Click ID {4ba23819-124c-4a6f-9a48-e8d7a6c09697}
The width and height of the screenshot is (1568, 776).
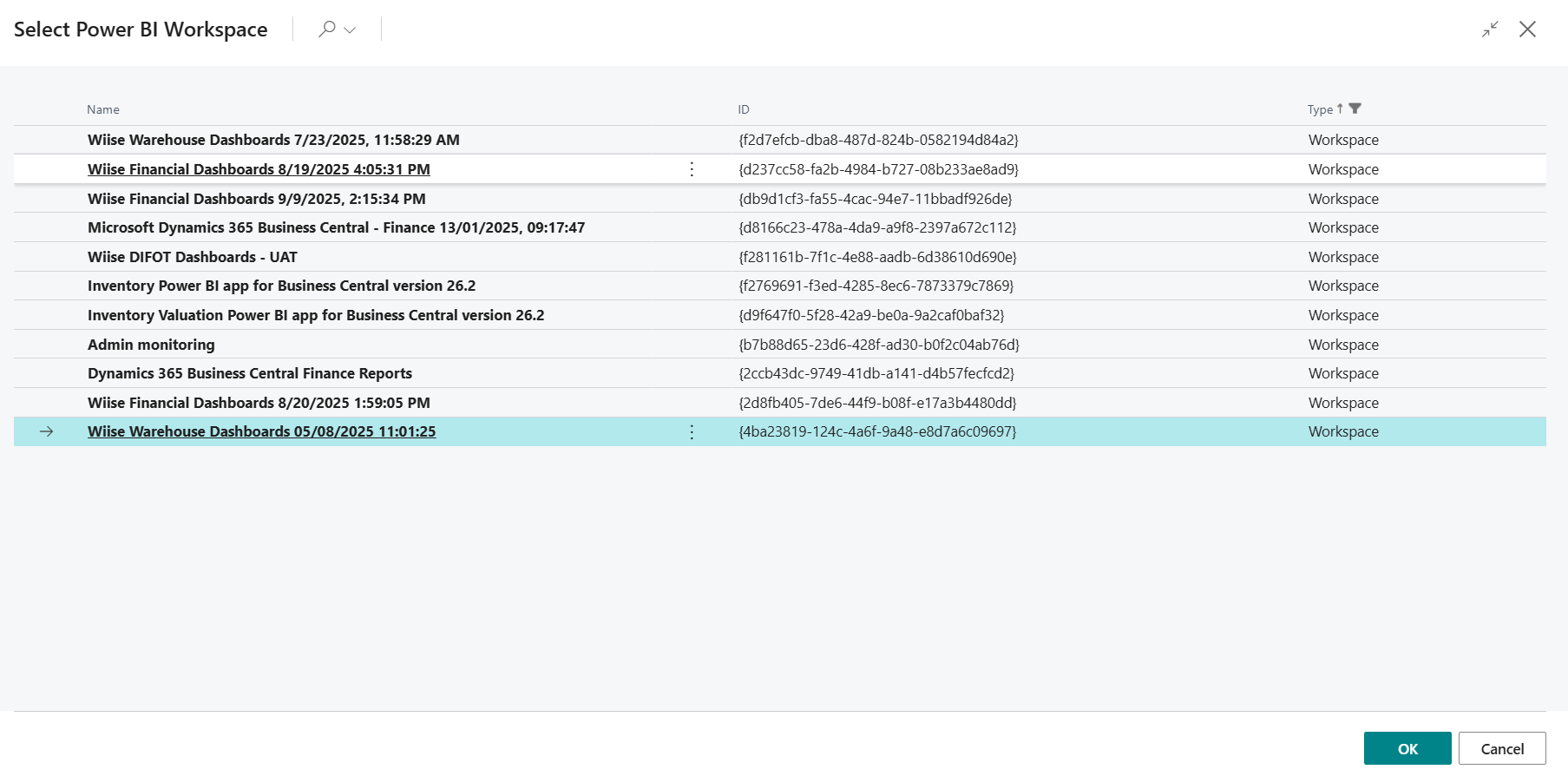click(877, 431)
